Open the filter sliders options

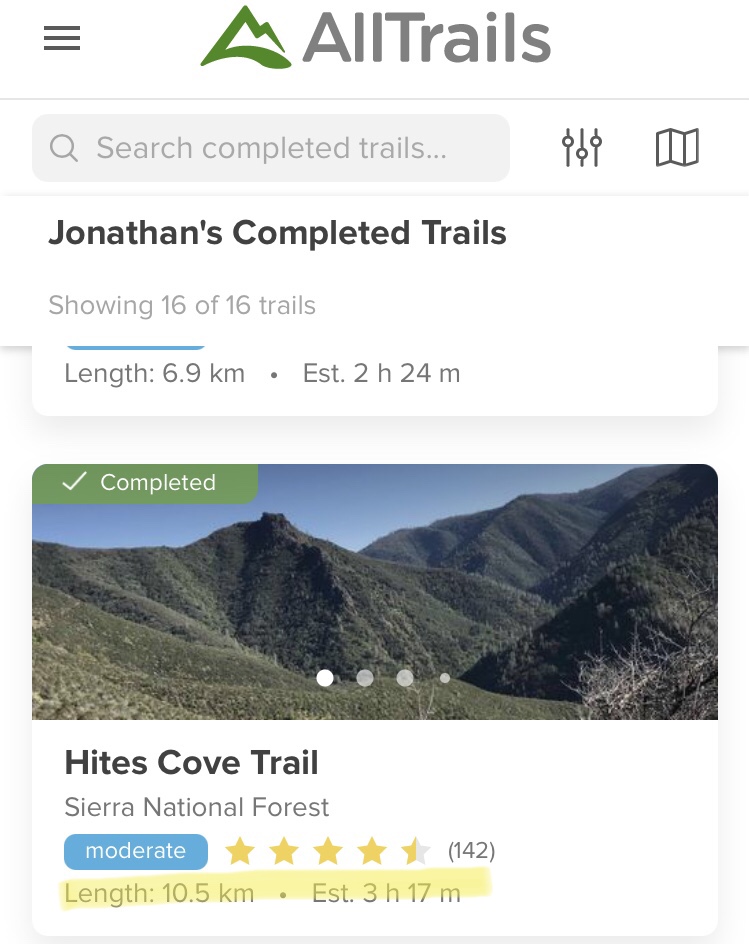click(x=581, y=148)
